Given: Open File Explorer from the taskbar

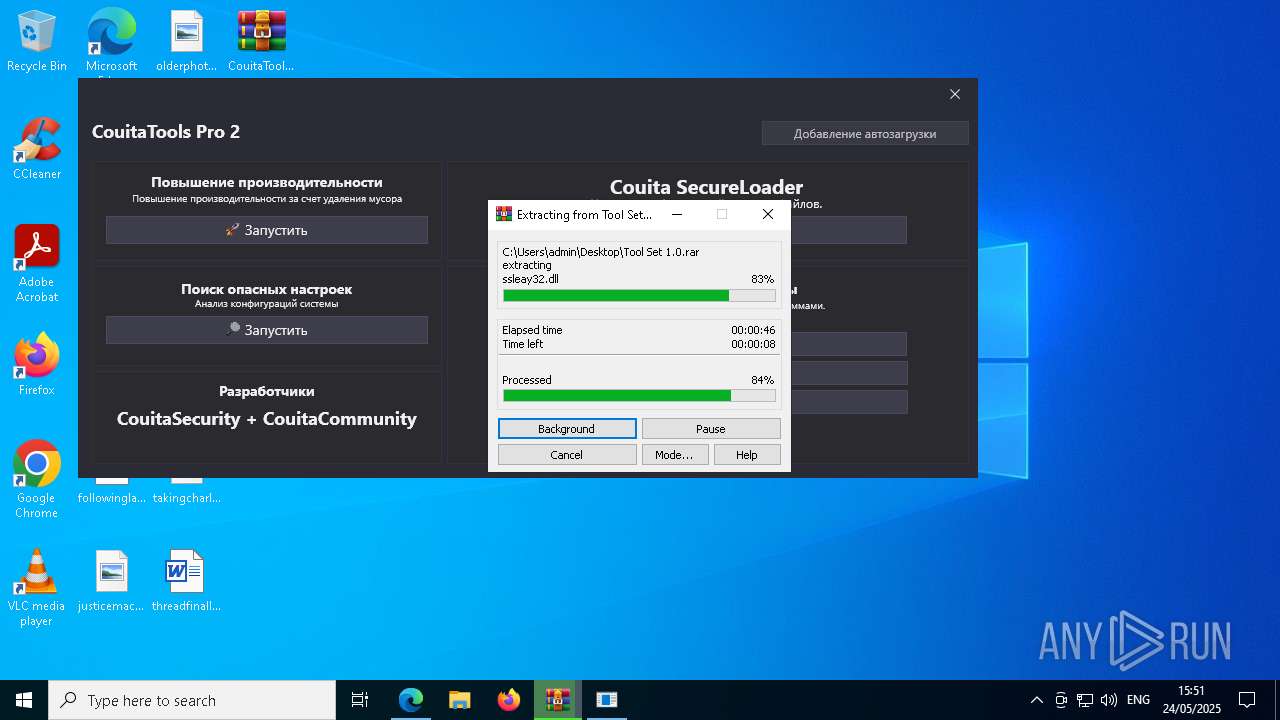Looking at the screenshot, I should (x=460, y=700).
